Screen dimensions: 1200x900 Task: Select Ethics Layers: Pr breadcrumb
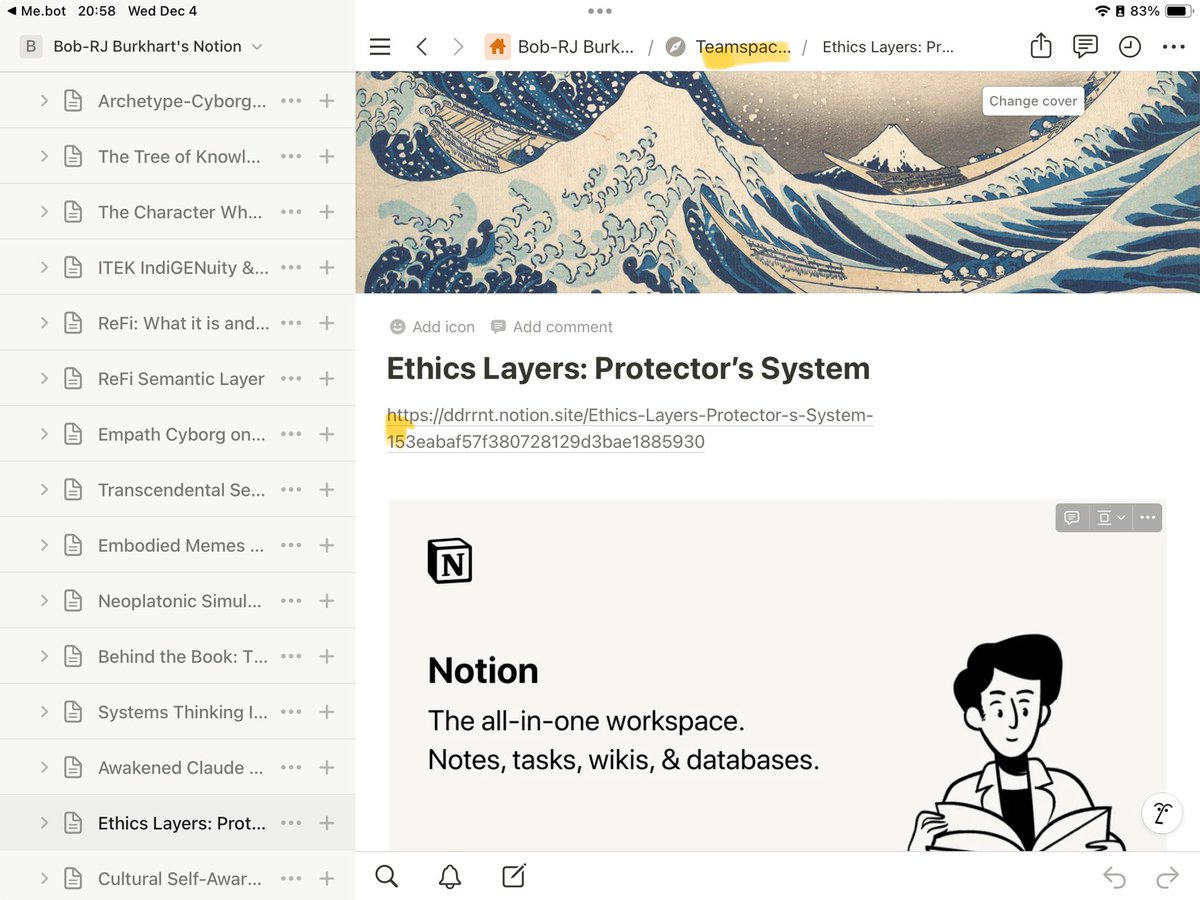pos(888,47)
